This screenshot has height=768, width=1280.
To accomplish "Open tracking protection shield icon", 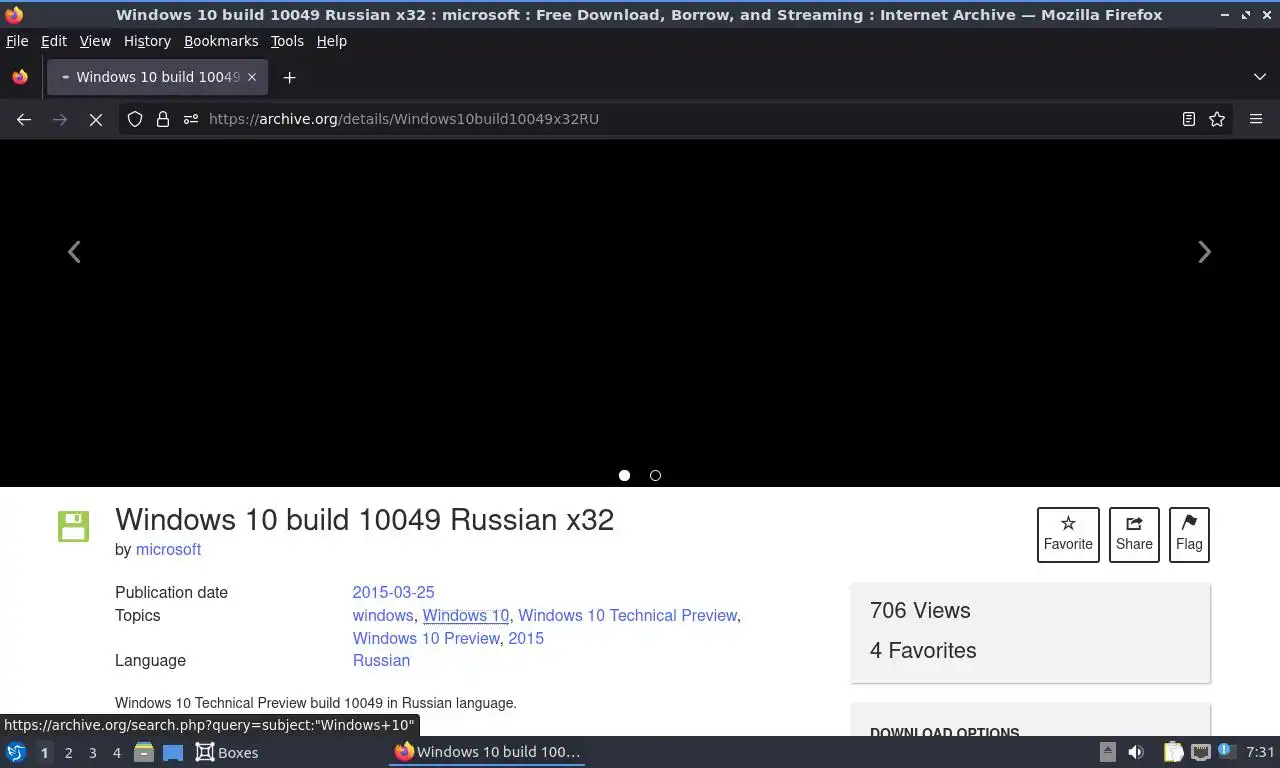I will click(135, 119).
